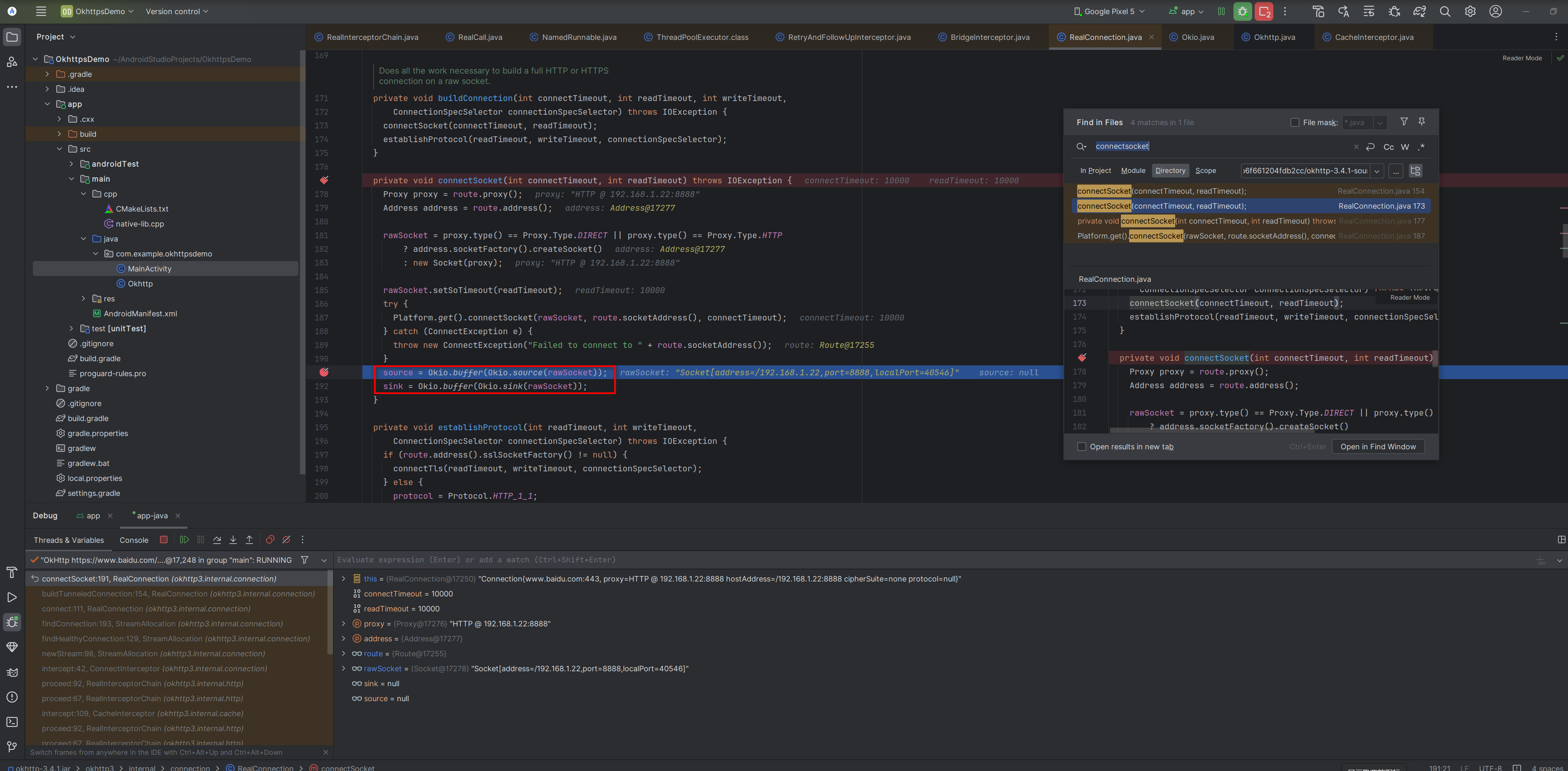Switch to RealCall.java editor tab
This screenshot has width=1568, height=771.
tap(474, 37)
